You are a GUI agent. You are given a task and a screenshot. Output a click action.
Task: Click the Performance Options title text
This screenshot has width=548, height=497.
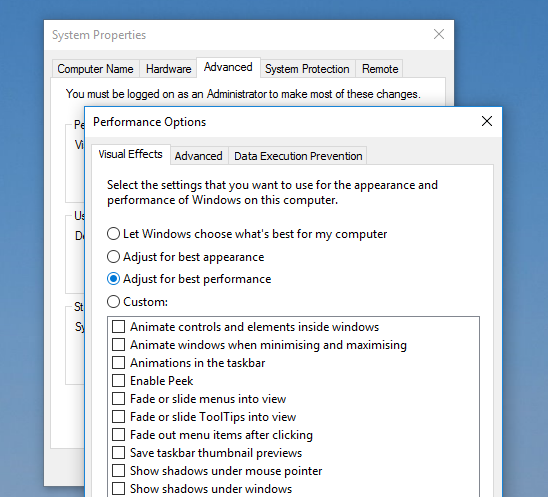150,122
